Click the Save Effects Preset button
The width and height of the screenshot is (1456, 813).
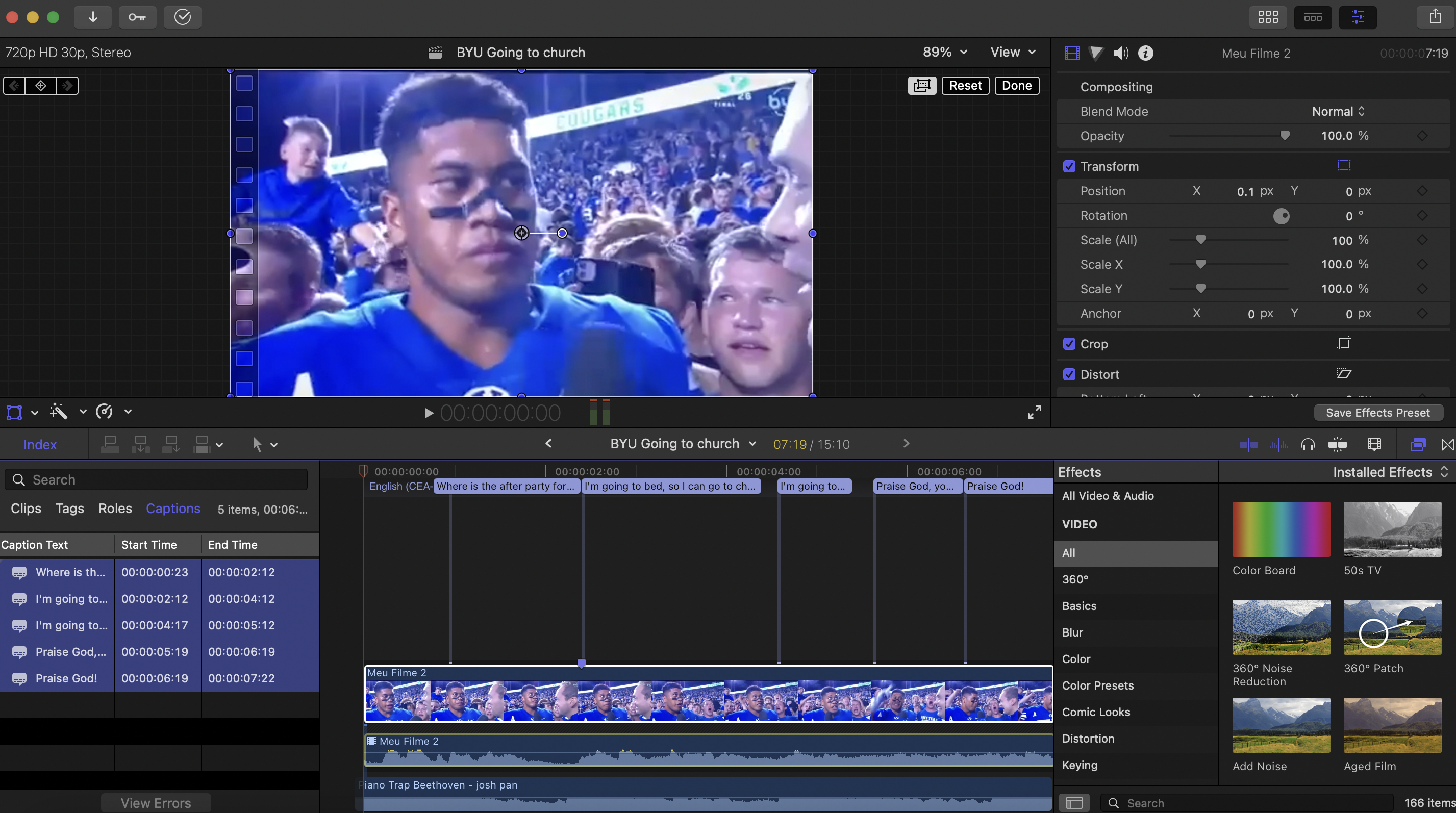[x=1377, y=413]
